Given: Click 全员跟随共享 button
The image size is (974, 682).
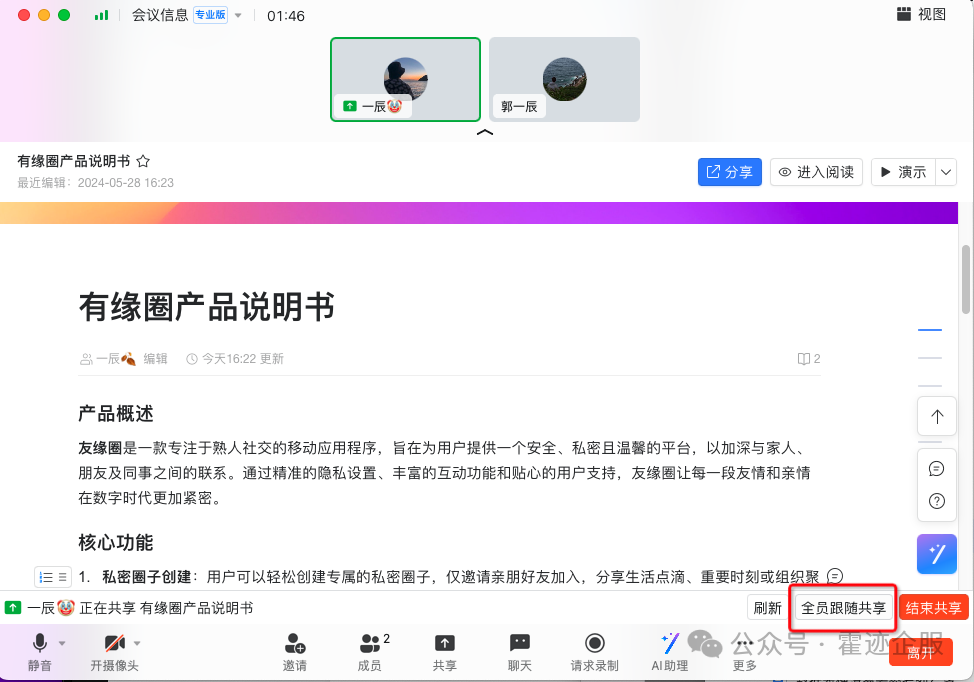Looking at the screenshot, I should point(843,608).
